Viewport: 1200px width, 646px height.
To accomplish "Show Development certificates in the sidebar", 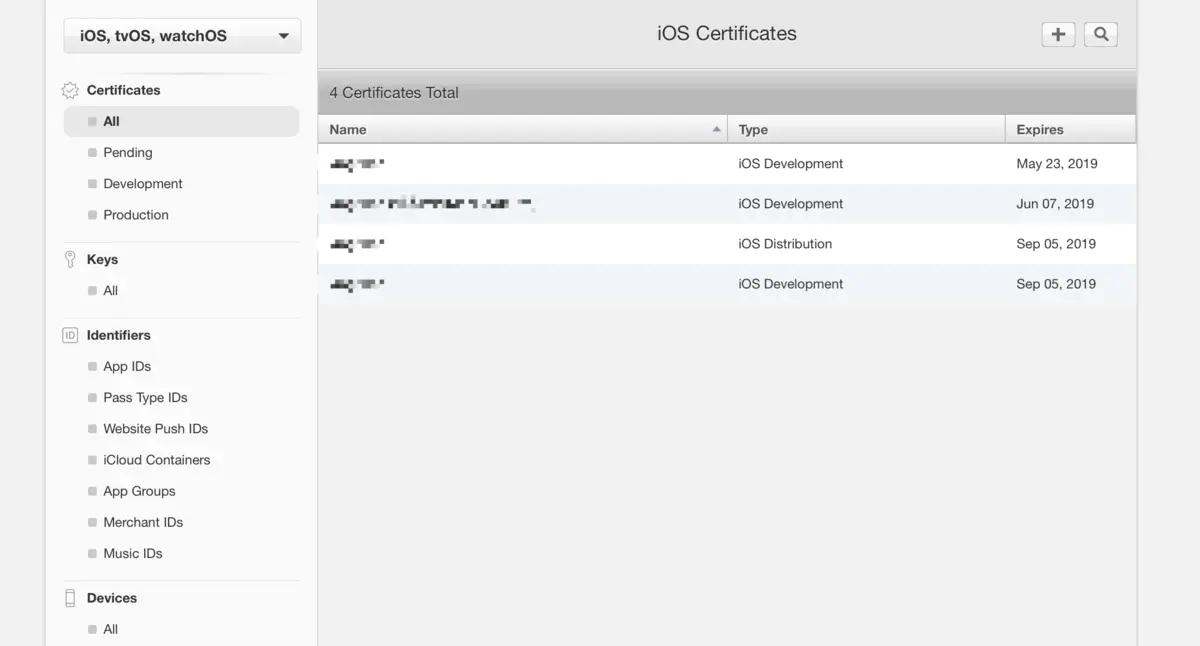I will point(143,184).
